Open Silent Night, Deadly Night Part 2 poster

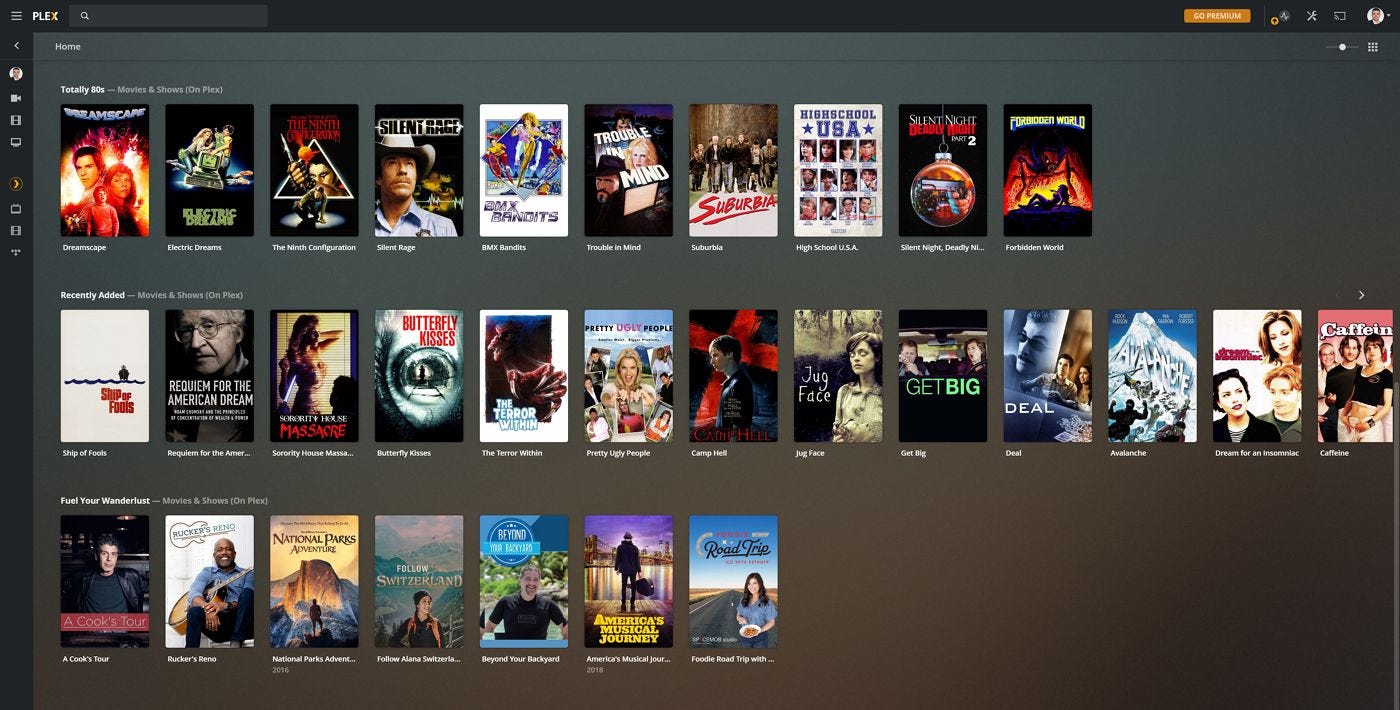coord(943,170)
